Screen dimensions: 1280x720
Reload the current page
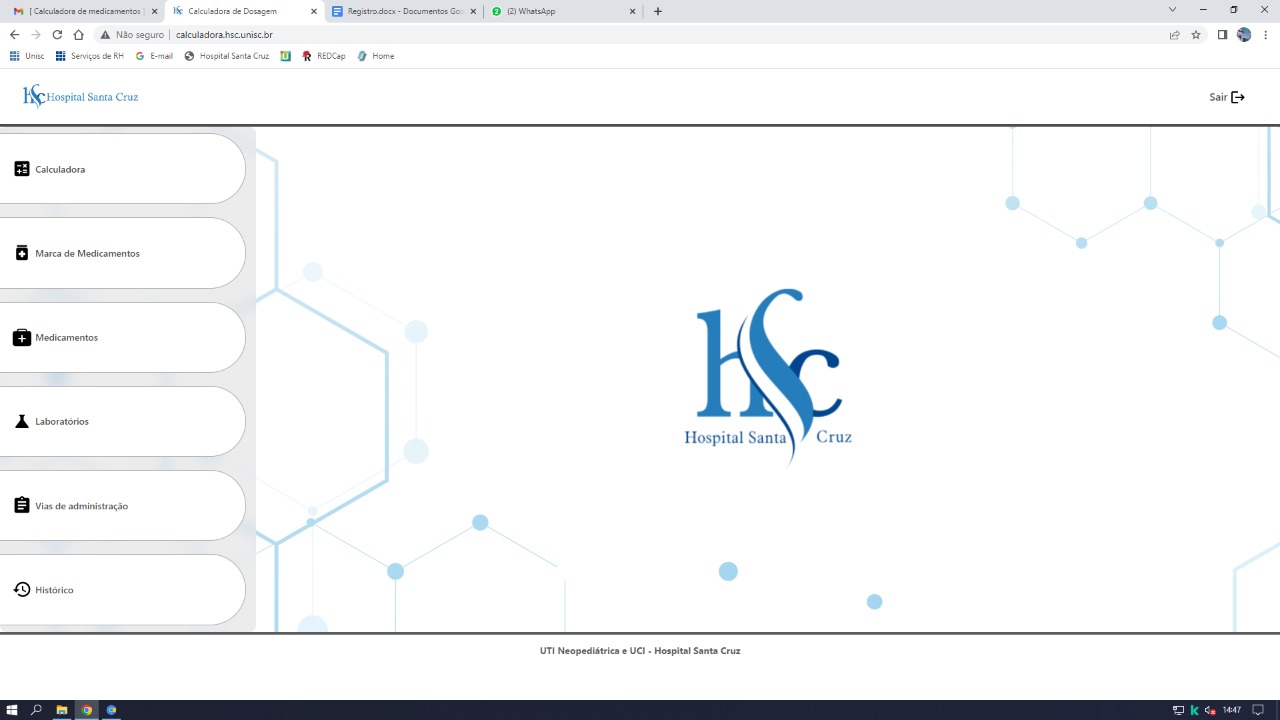pos(57,34)
